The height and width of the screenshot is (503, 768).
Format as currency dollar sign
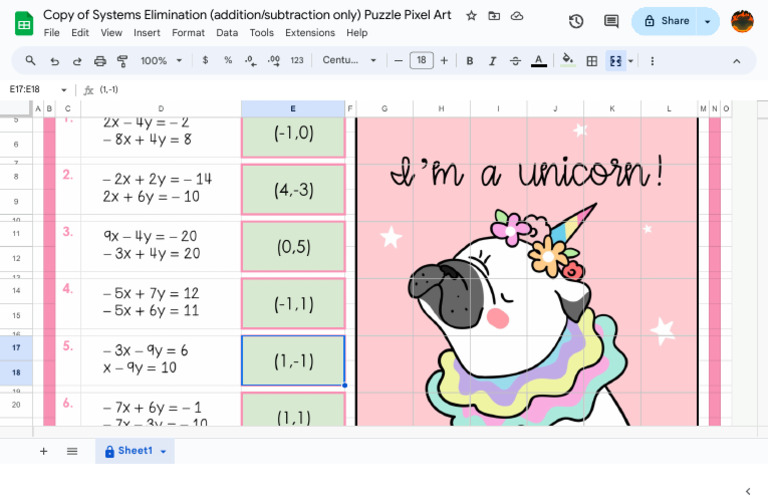pyautogui.click(x=205, y=60)
